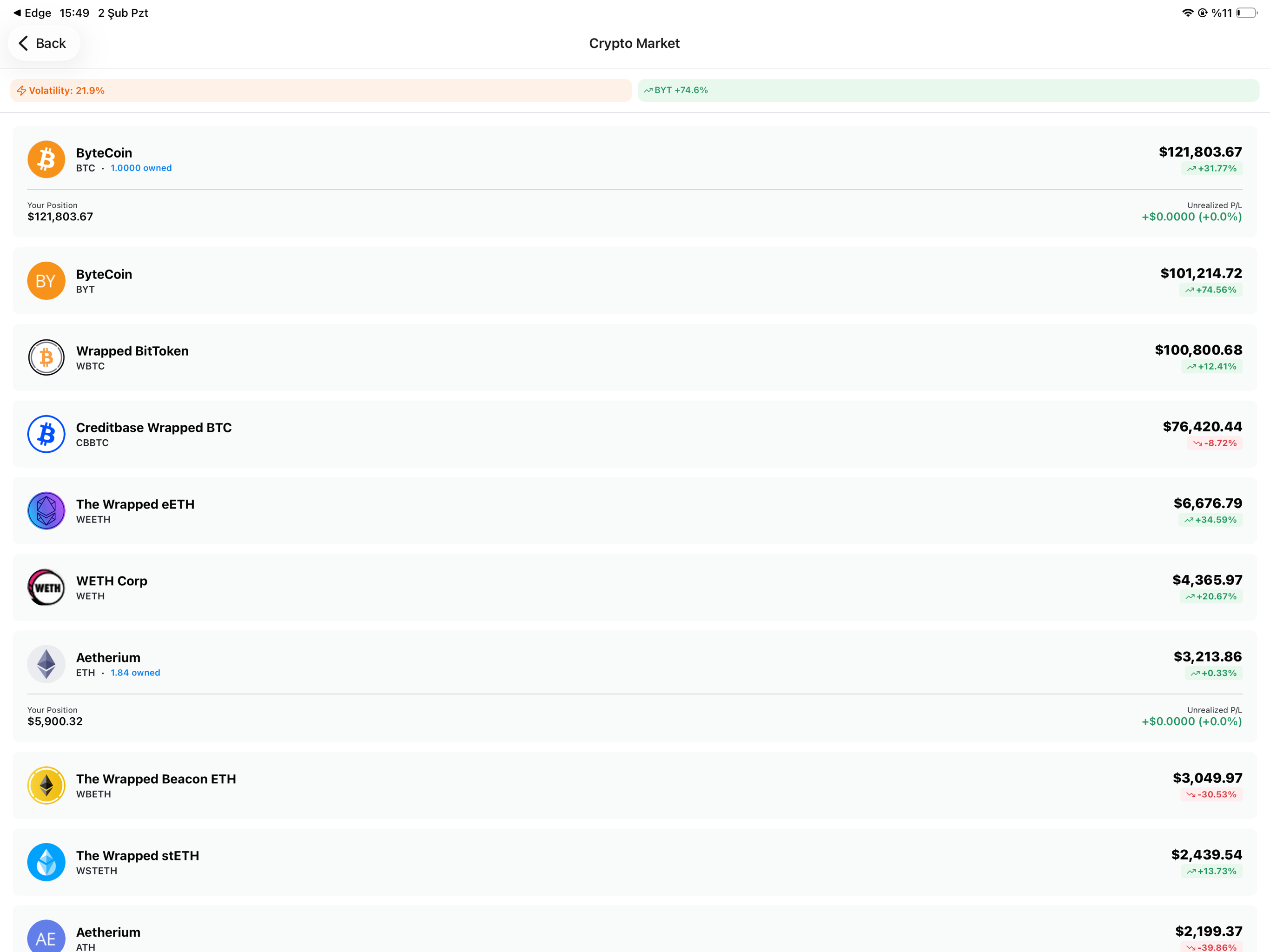Open the WETH Corp name
This screenshot has height=952, width=1270.
112,581
